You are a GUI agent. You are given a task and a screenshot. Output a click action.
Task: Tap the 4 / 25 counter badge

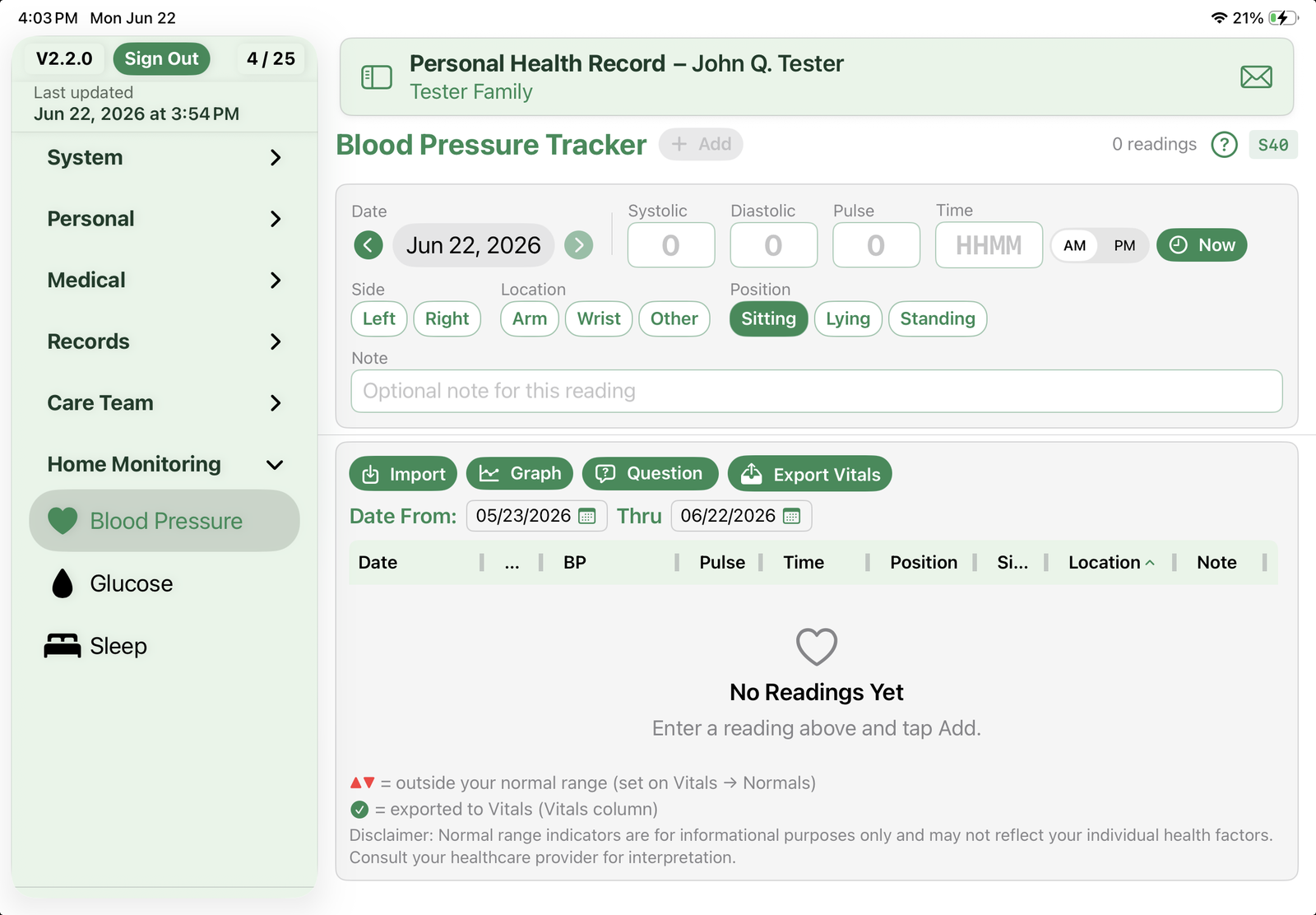point(271,58)
